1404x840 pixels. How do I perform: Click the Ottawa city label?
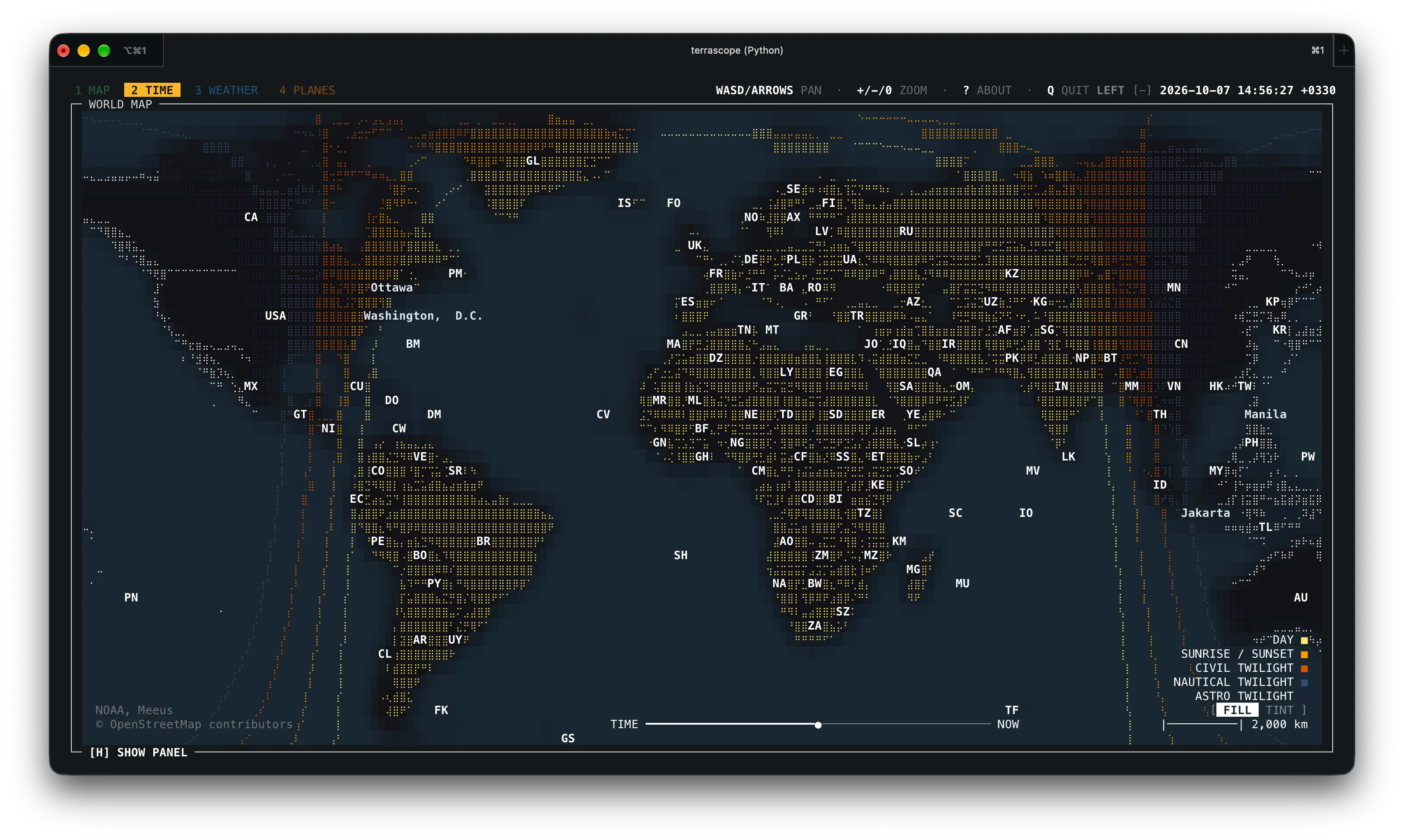[391, 287]
